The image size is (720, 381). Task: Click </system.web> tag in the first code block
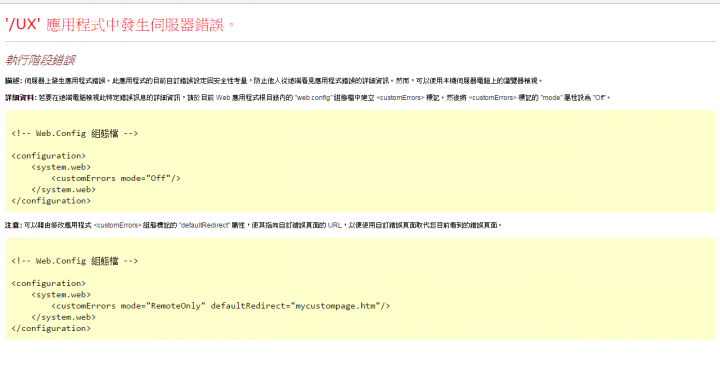click(63, 190)
